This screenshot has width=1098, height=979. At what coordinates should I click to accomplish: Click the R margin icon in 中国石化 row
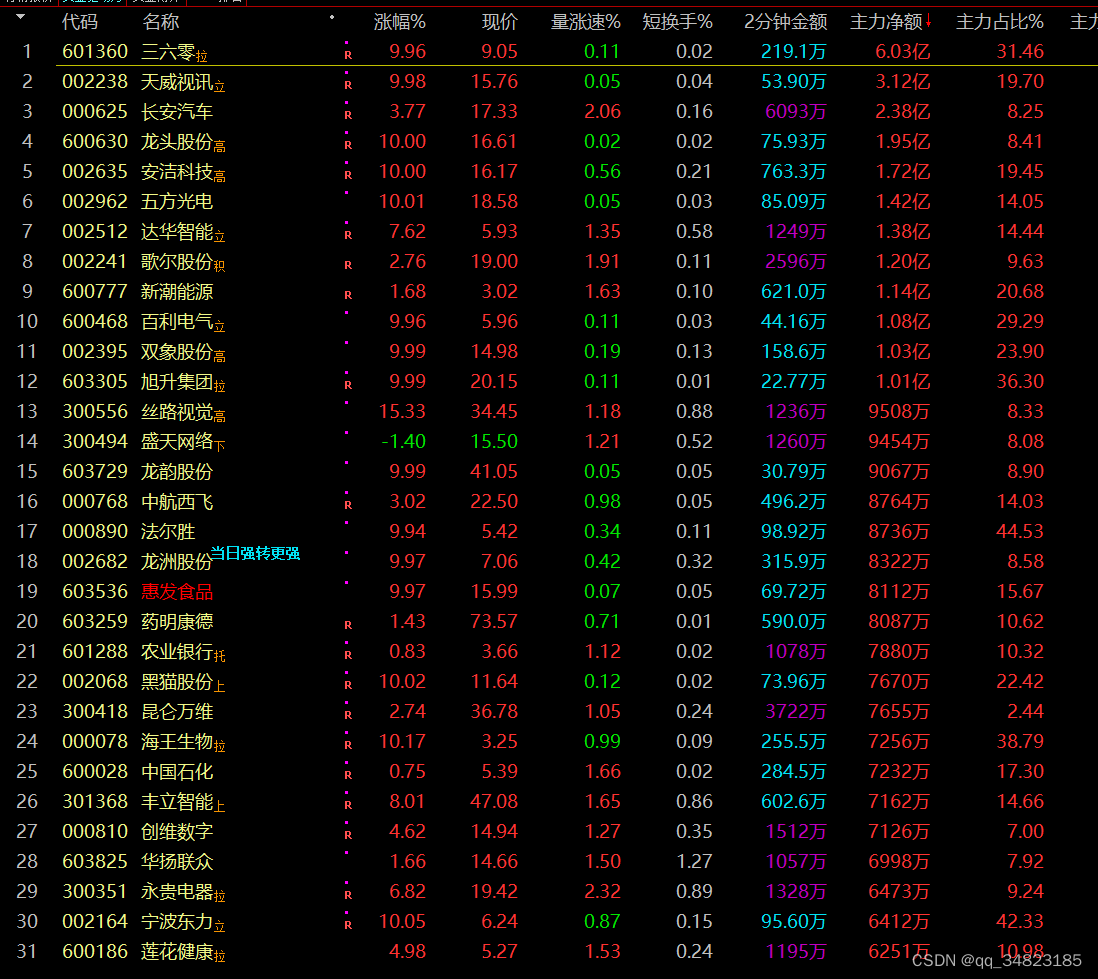(x=348, y=775)
